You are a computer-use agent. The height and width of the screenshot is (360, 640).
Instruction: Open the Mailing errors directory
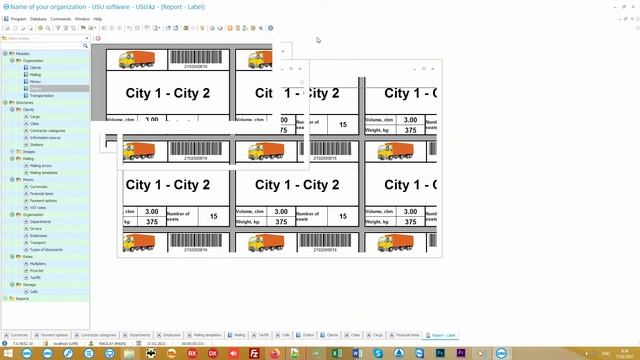[x=40, y=166]
